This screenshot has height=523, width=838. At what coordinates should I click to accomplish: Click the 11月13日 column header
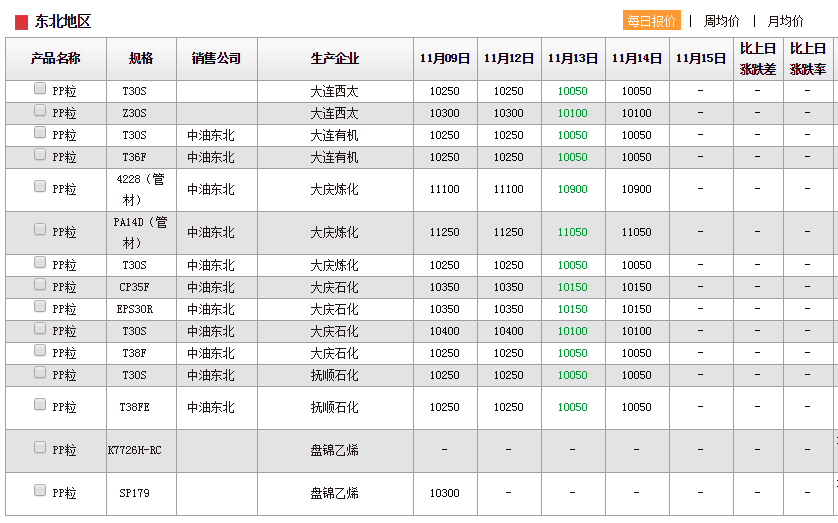(x=573, y=59)
